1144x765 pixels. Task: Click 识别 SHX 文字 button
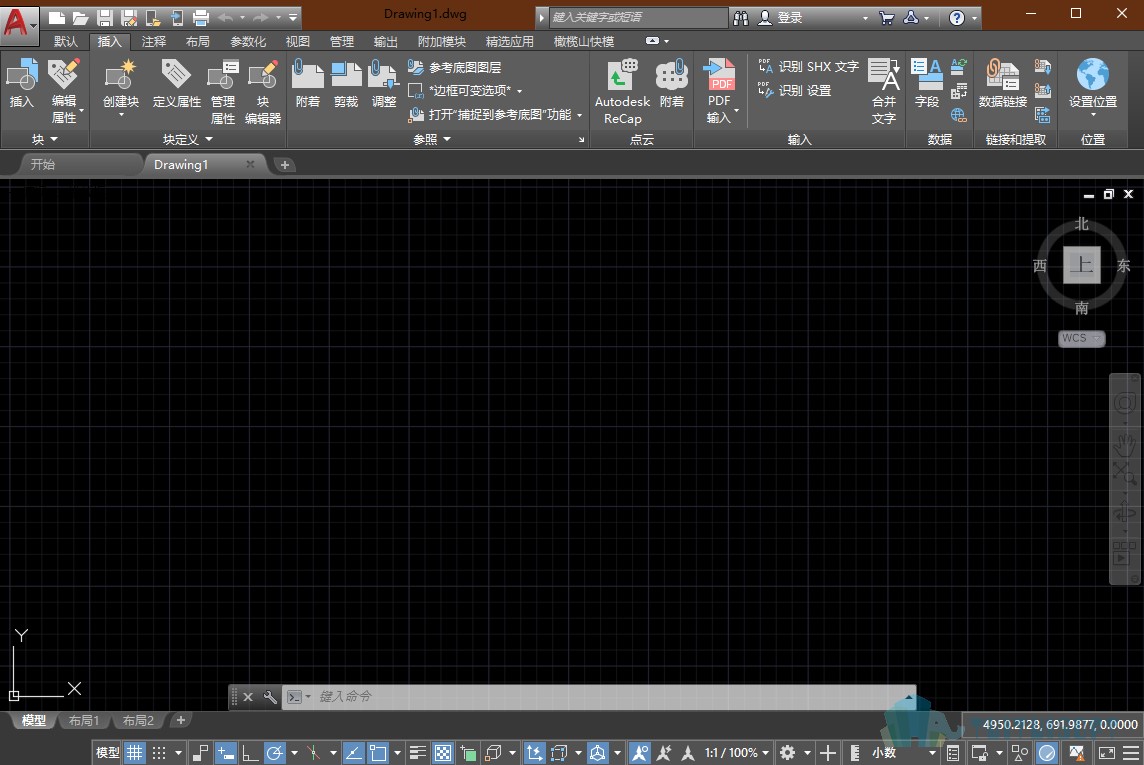[x=808, y=66]
